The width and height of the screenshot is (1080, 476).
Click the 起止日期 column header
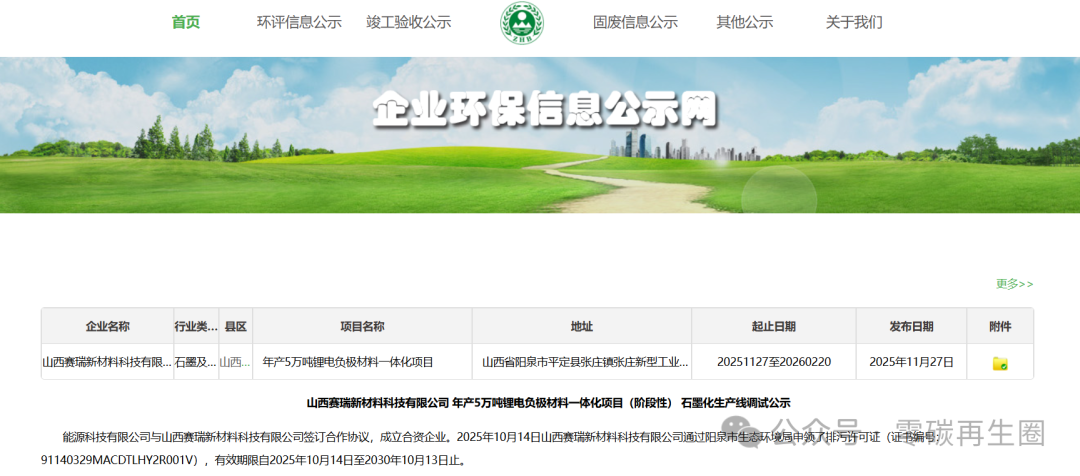pyautogui.click(x=773, y=326)
